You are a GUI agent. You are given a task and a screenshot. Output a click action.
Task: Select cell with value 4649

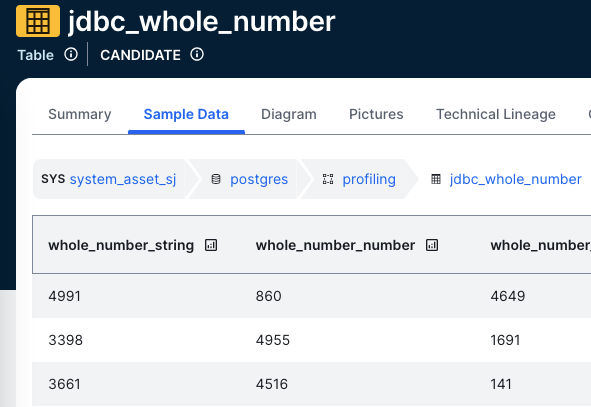coord(508,296)
